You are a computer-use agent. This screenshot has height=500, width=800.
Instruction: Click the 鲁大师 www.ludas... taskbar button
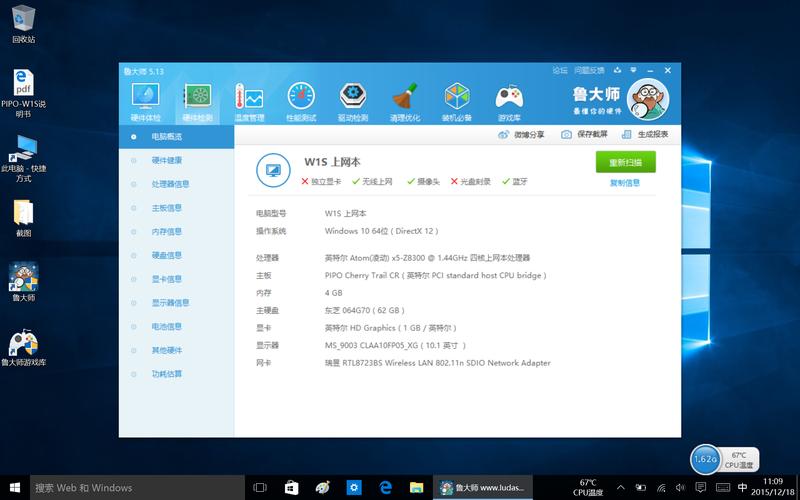(483, 488)
